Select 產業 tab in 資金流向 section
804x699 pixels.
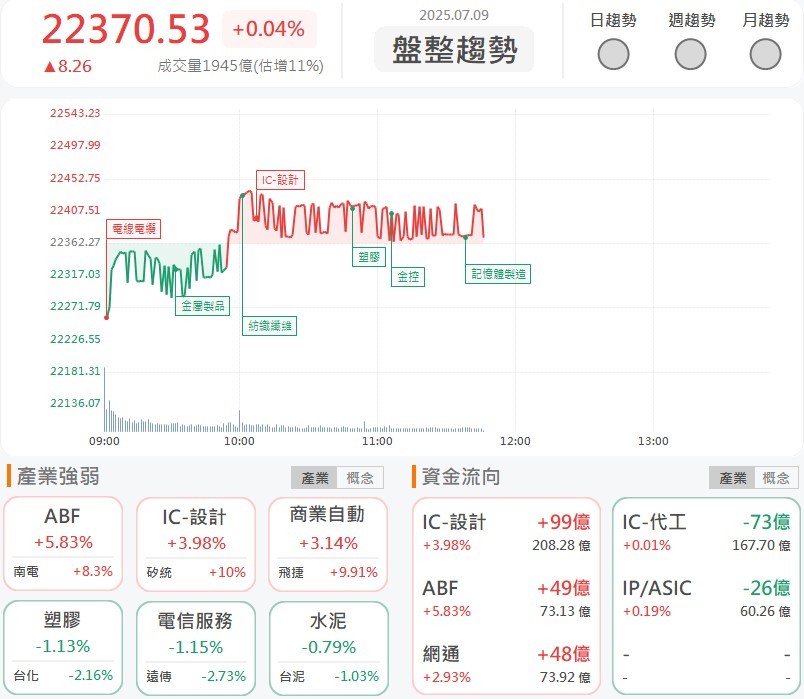[732, 478]
